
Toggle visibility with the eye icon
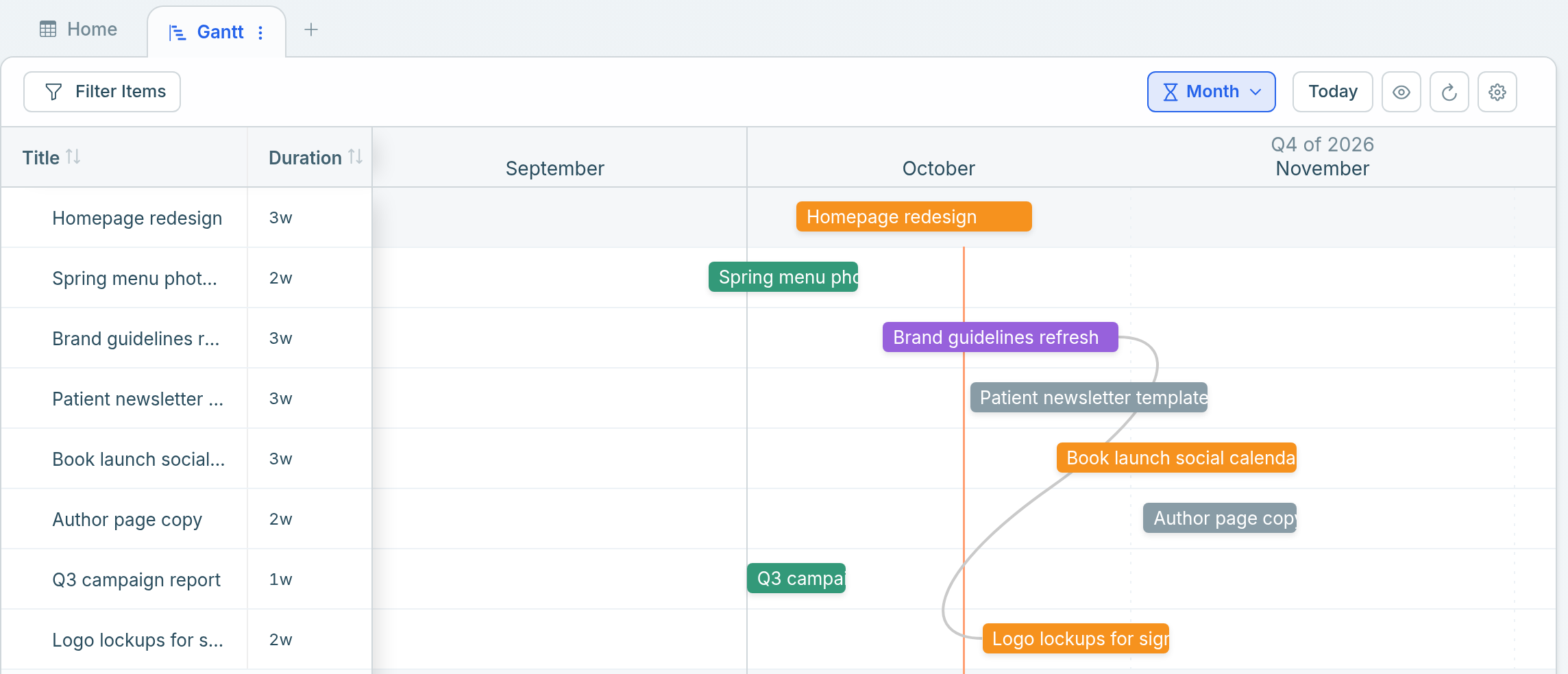coord(1401,92)
